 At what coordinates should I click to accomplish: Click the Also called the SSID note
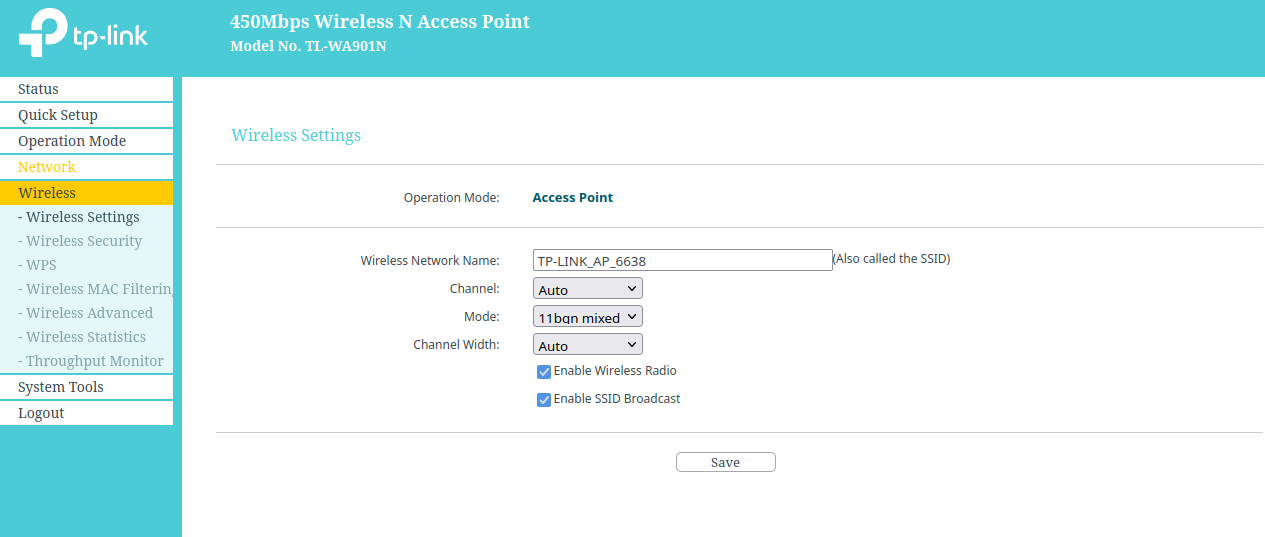tap(891, 259)
